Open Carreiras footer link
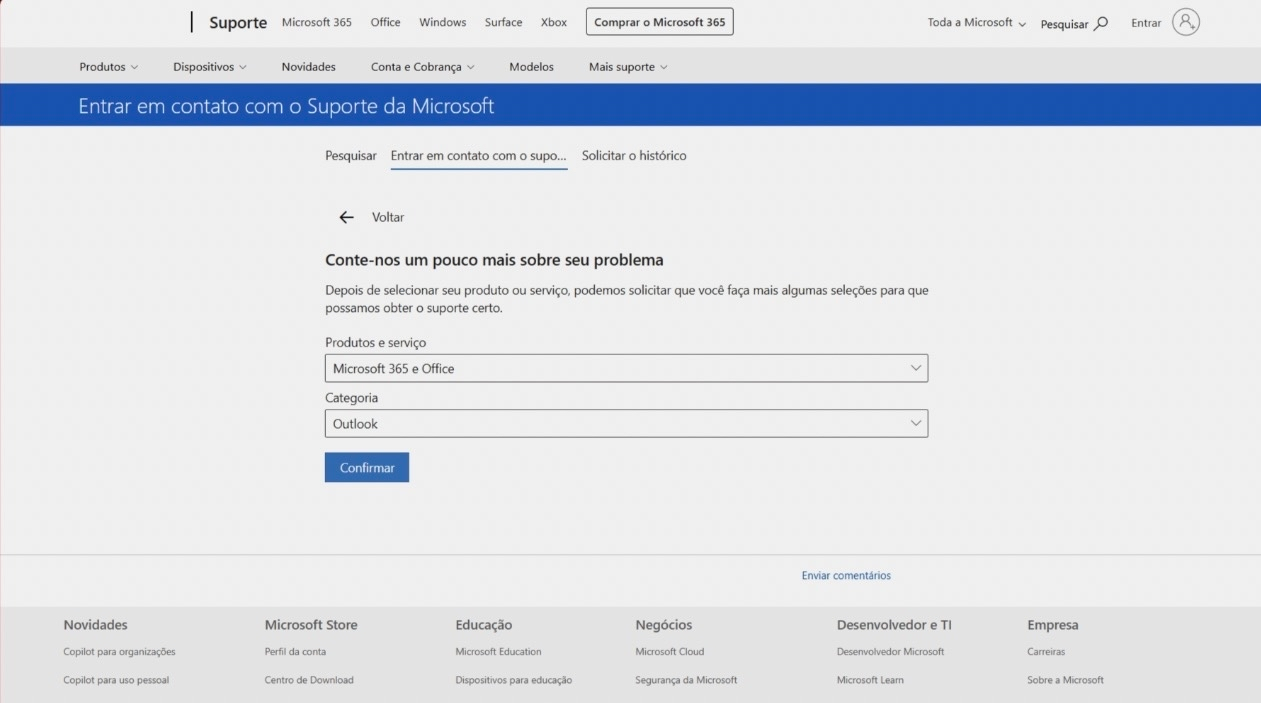 coord(1046,652)
